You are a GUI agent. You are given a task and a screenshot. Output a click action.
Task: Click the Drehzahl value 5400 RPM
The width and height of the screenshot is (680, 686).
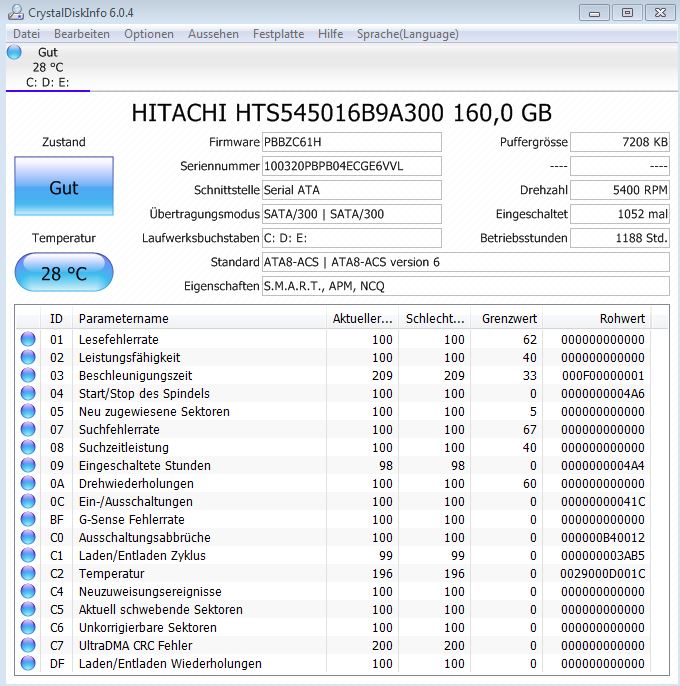620,190
